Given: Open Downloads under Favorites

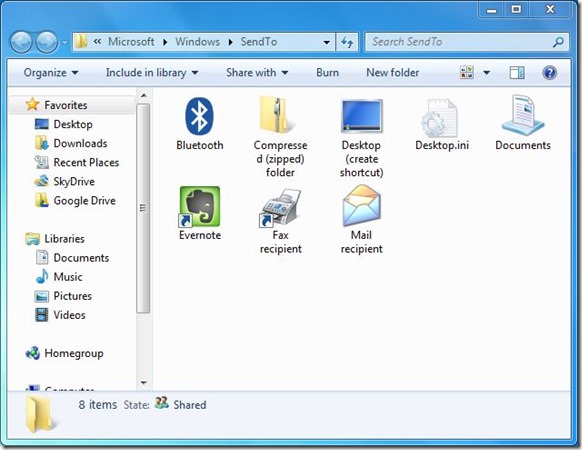Looking at the screenshot, I should (x=80, y=143).
